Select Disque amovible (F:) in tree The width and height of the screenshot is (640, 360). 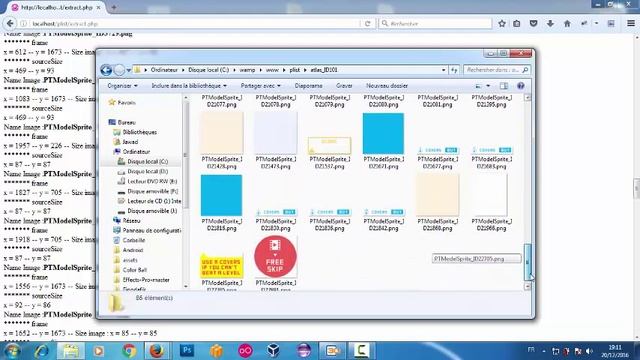coord(148,191)
